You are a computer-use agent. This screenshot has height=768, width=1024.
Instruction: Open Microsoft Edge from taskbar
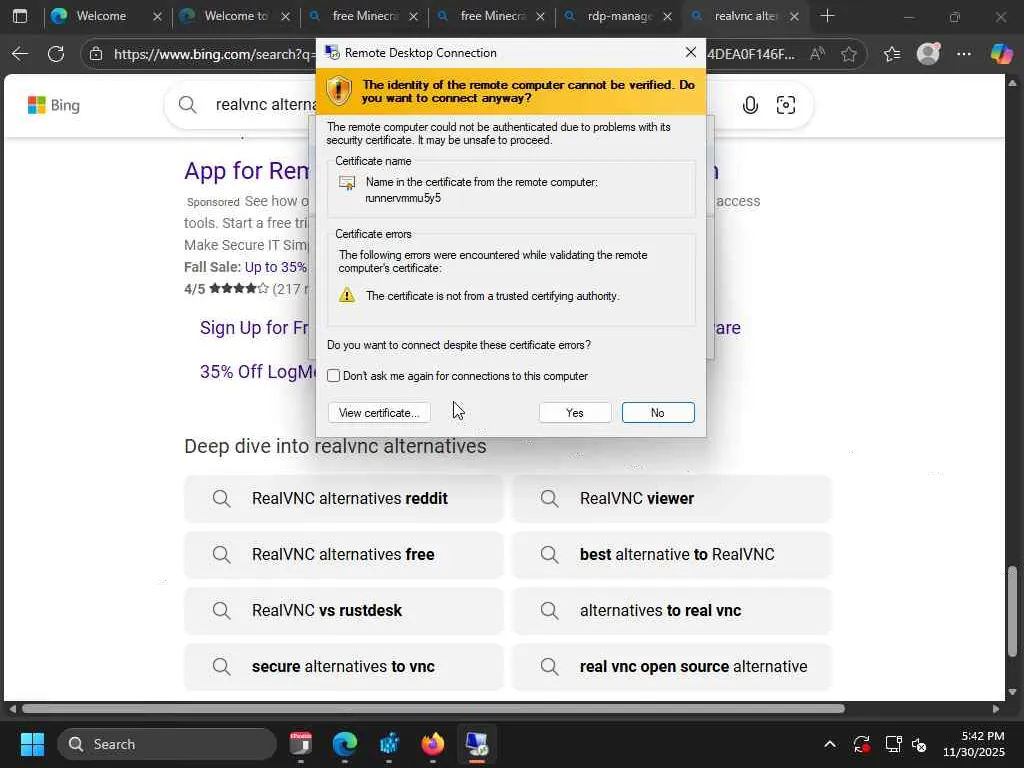click(x=345, y=744)
